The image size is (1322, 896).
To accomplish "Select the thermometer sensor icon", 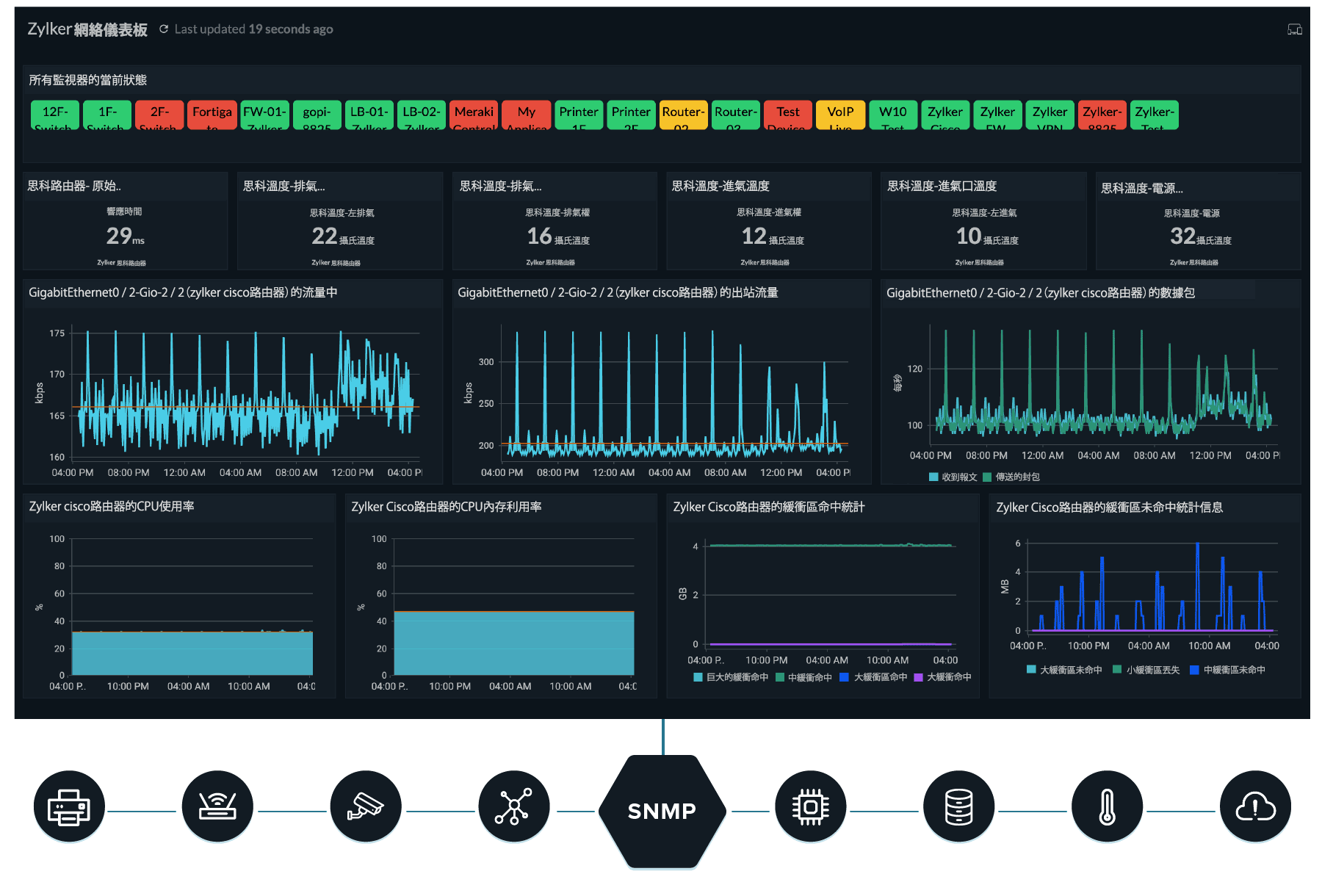I will (1106, 806).
